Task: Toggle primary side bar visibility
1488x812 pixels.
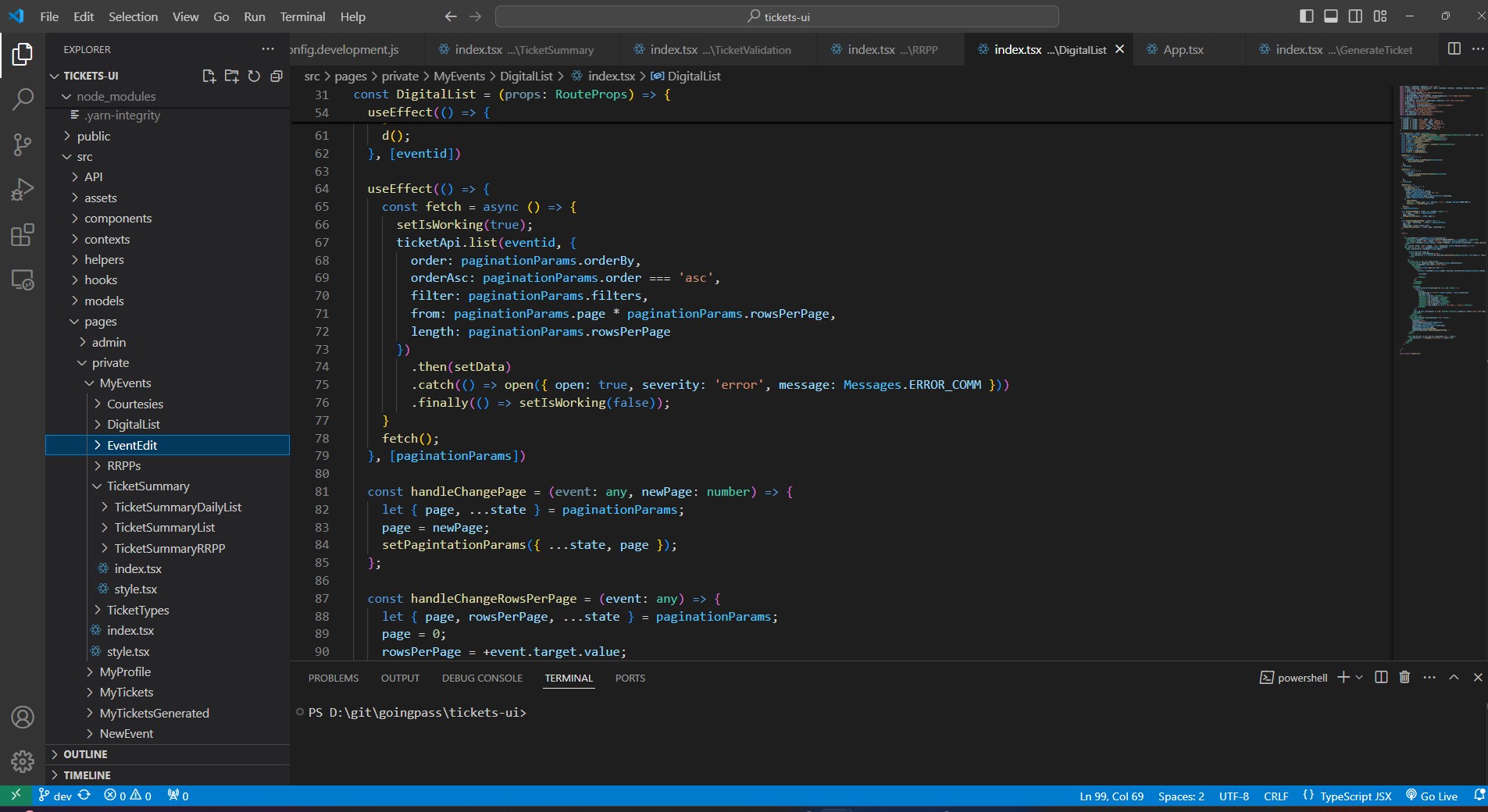Action: [x=1306, y=16]
